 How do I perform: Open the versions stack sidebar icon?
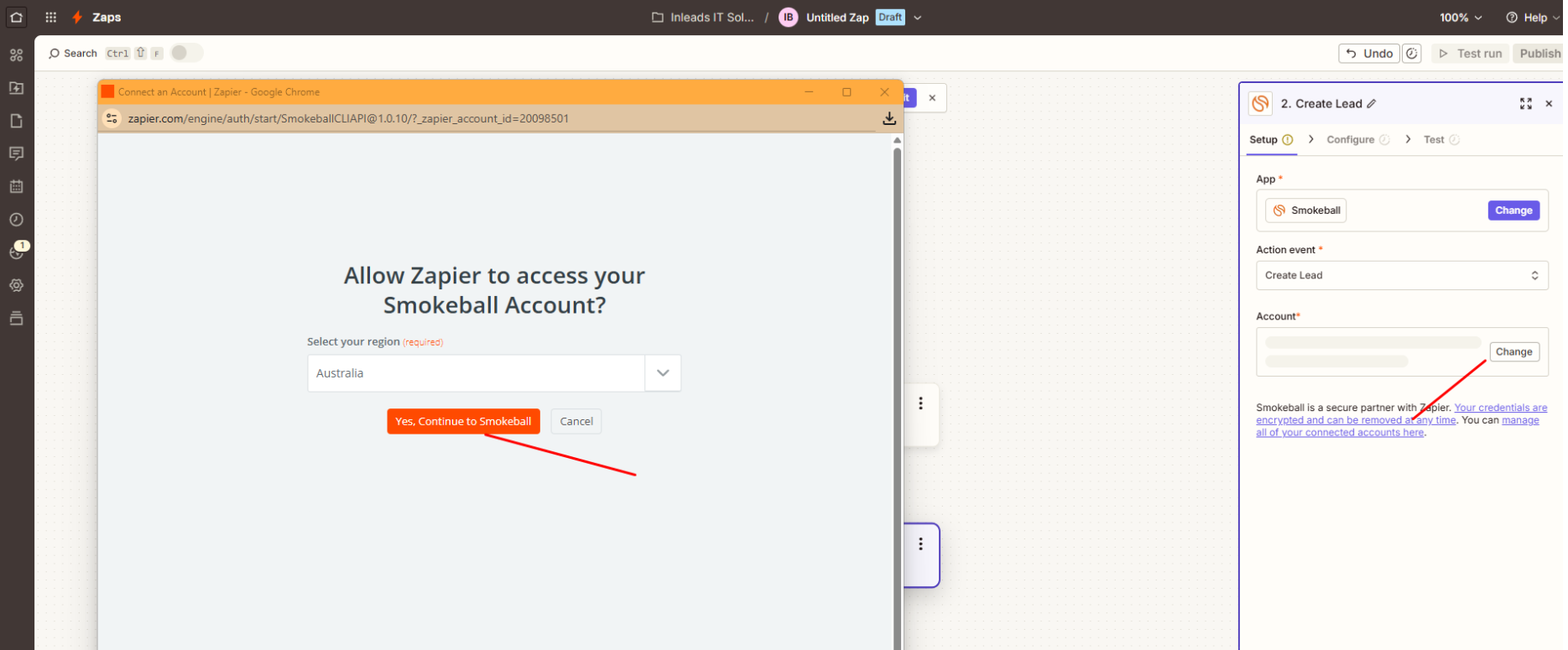(x=16, y=318)
